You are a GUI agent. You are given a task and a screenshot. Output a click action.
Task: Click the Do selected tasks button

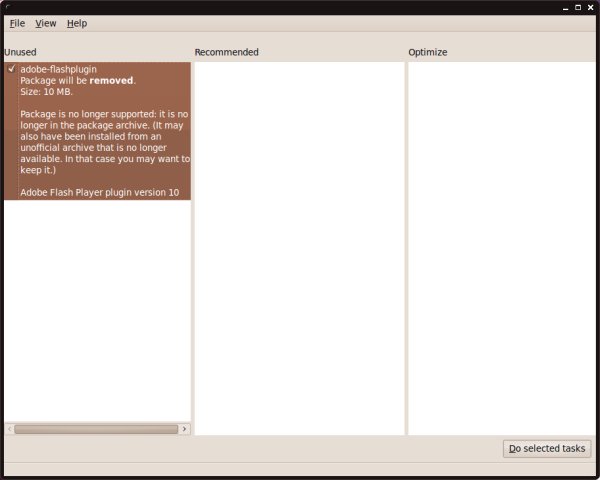click(547, 448)
